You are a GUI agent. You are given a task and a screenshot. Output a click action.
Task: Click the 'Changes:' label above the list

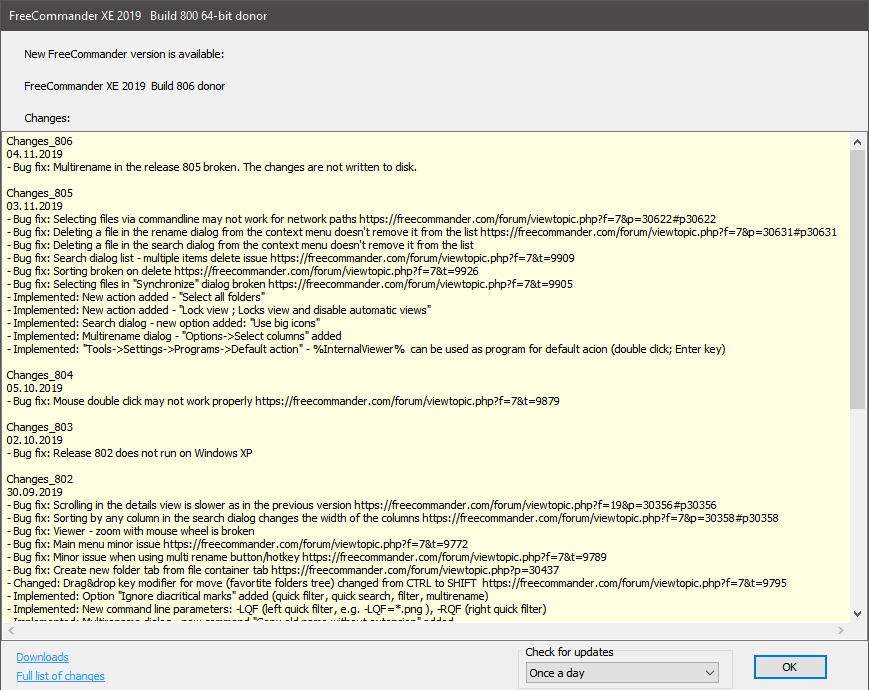coord(47,119)
